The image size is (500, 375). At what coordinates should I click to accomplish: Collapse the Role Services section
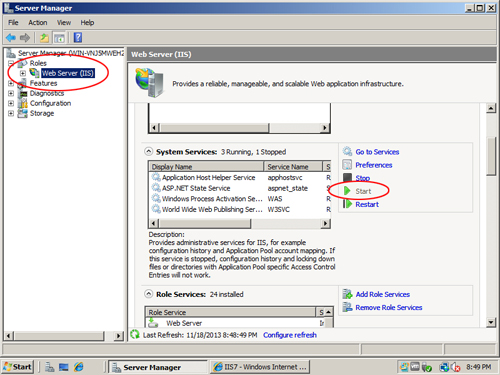149,294
